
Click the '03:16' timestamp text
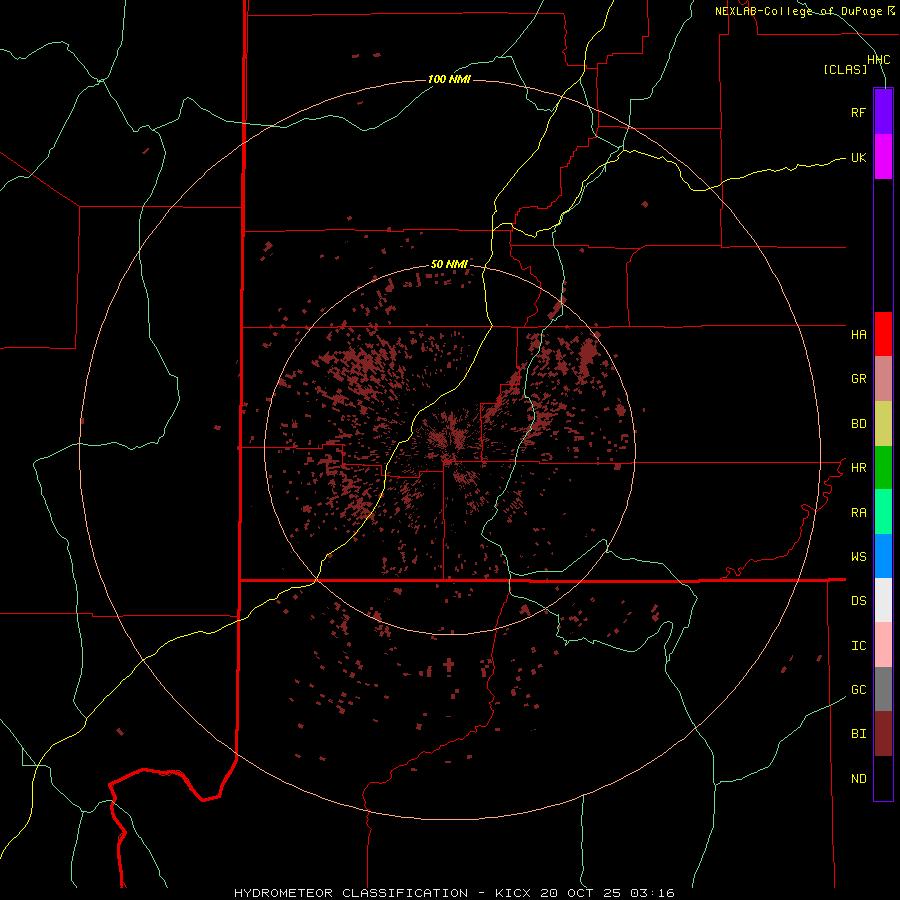651,893
